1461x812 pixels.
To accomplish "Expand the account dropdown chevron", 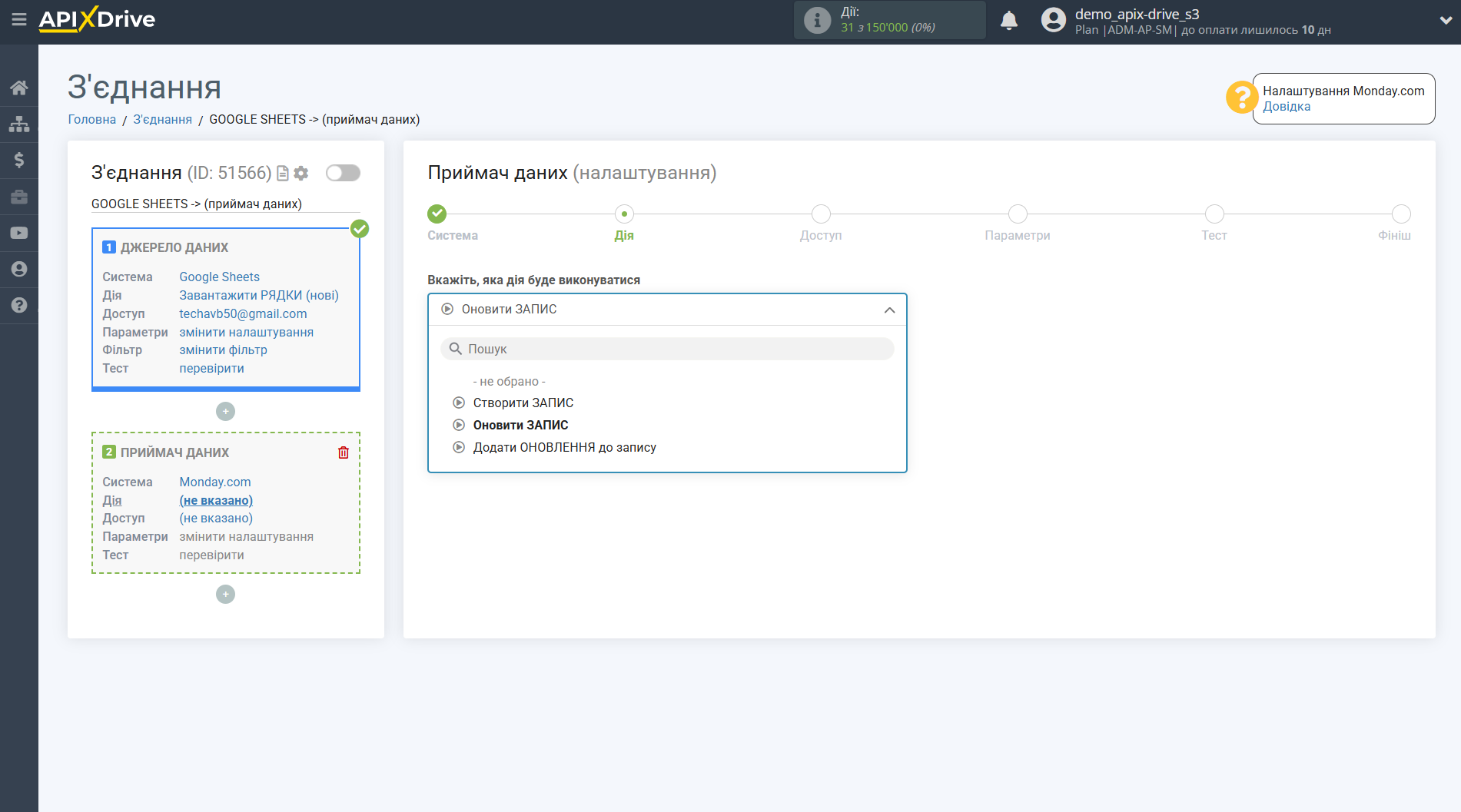I will (x=1446, y=21).
